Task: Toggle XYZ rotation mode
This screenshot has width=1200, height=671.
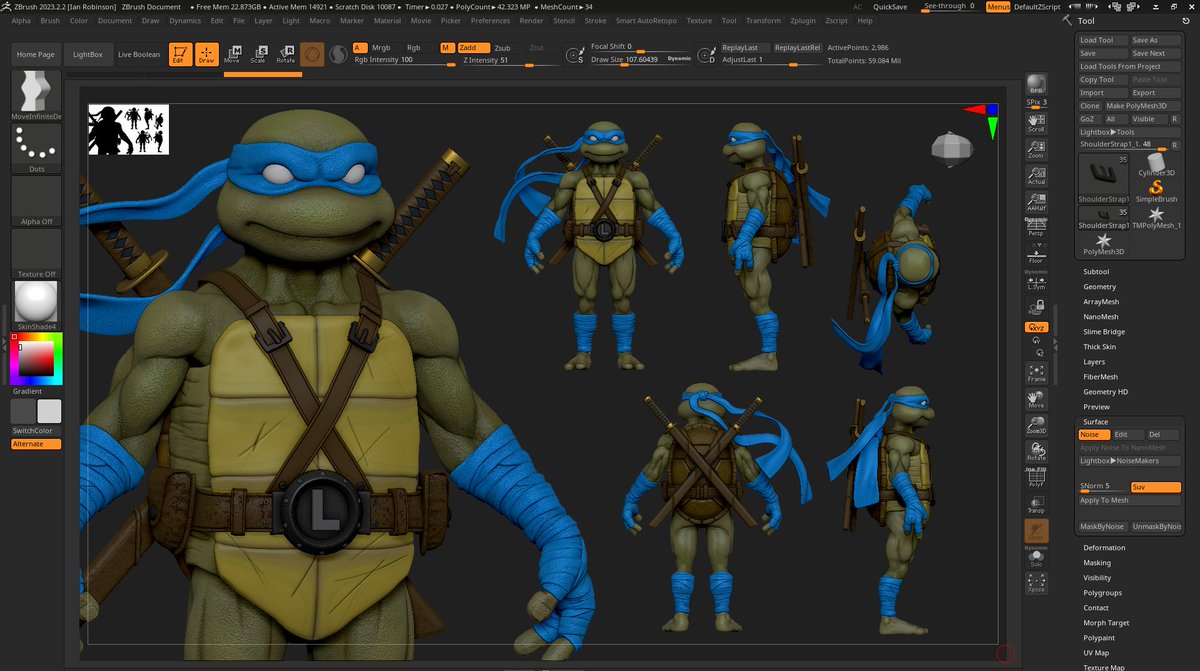Action: pos(1036,326)
